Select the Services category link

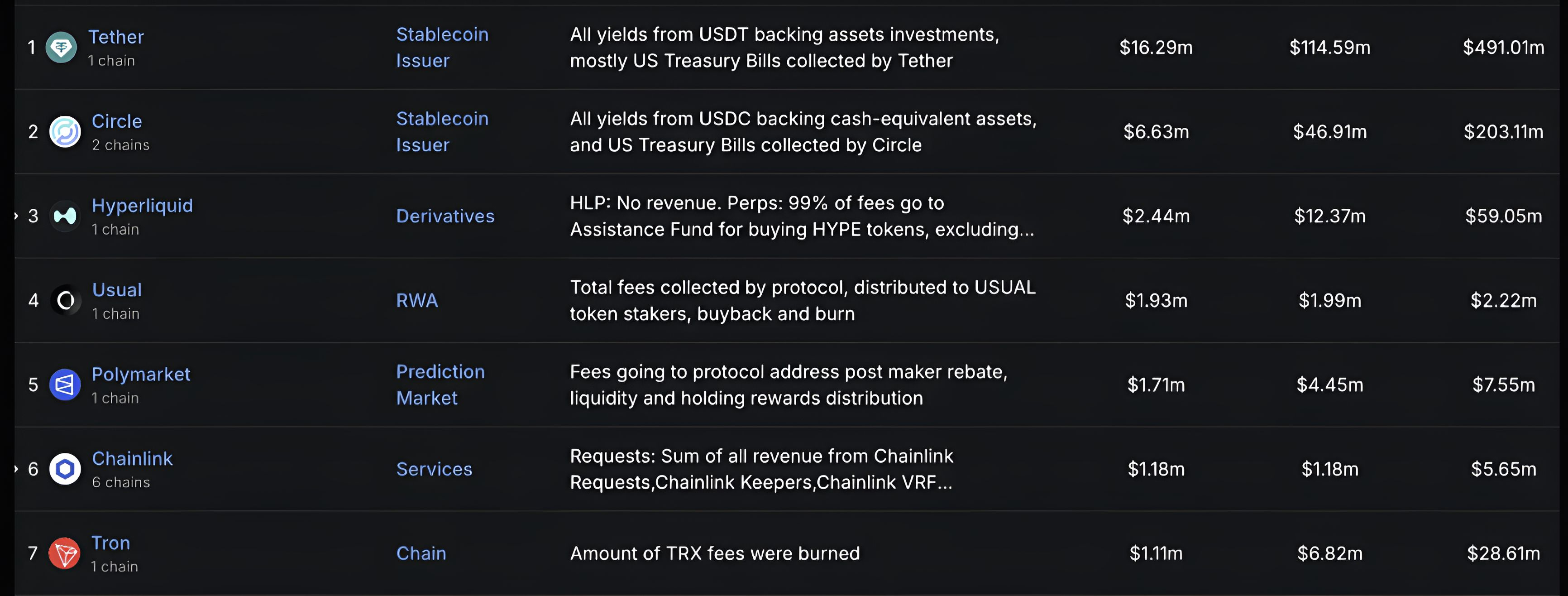(x=435, y=469)
